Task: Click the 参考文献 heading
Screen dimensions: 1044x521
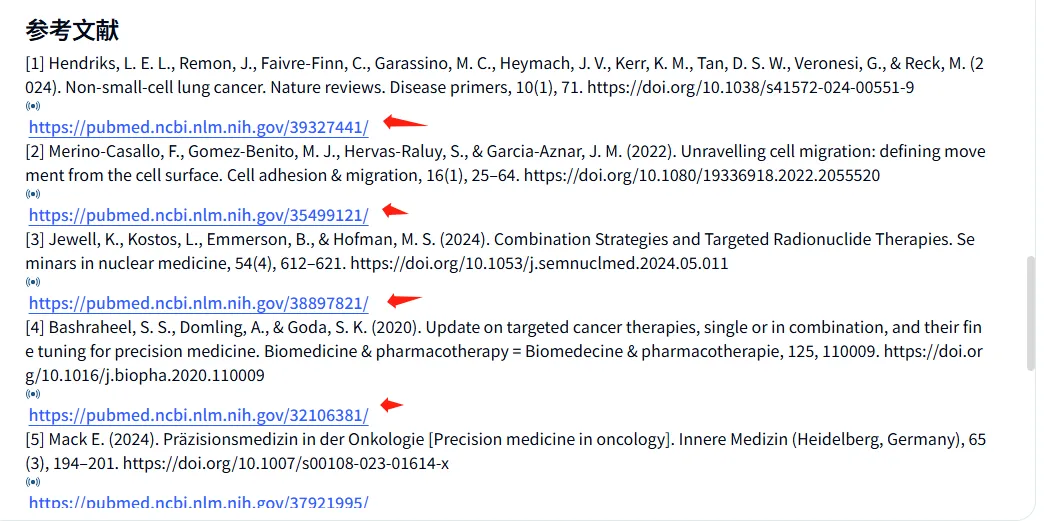Action: (x=72, y=30)
